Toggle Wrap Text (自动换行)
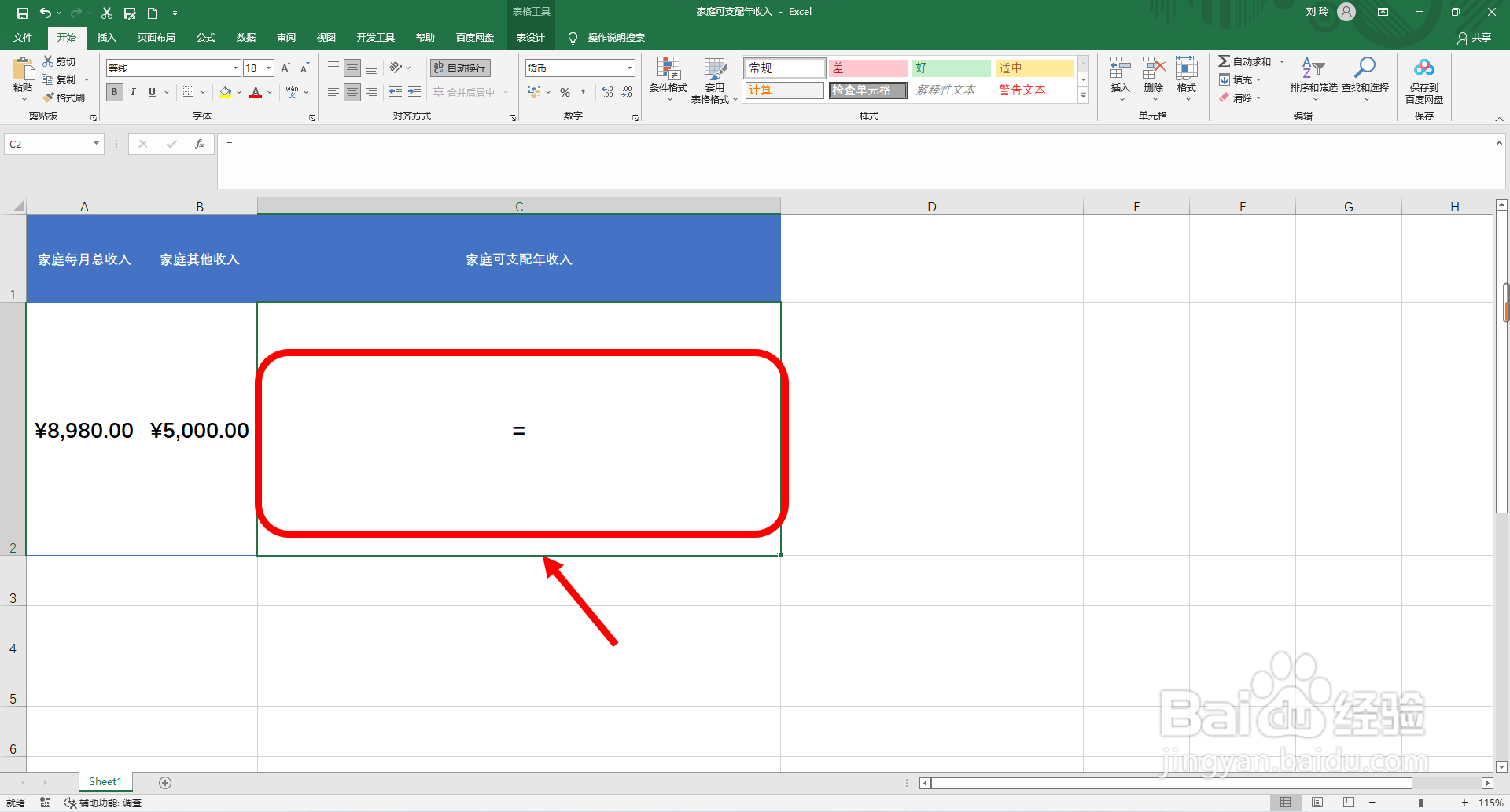This screenshot has height=812, width=1510. 460,68
